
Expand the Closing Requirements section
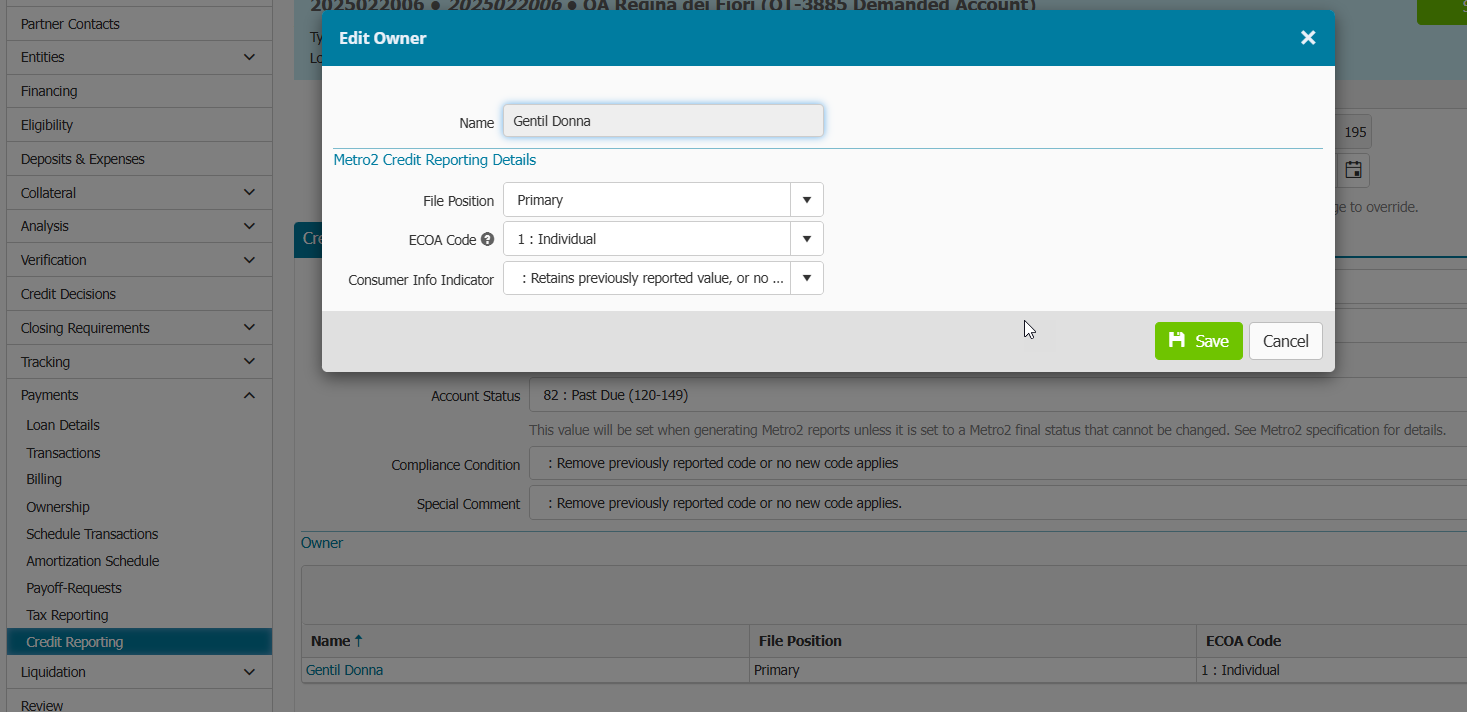pos(138,328)
